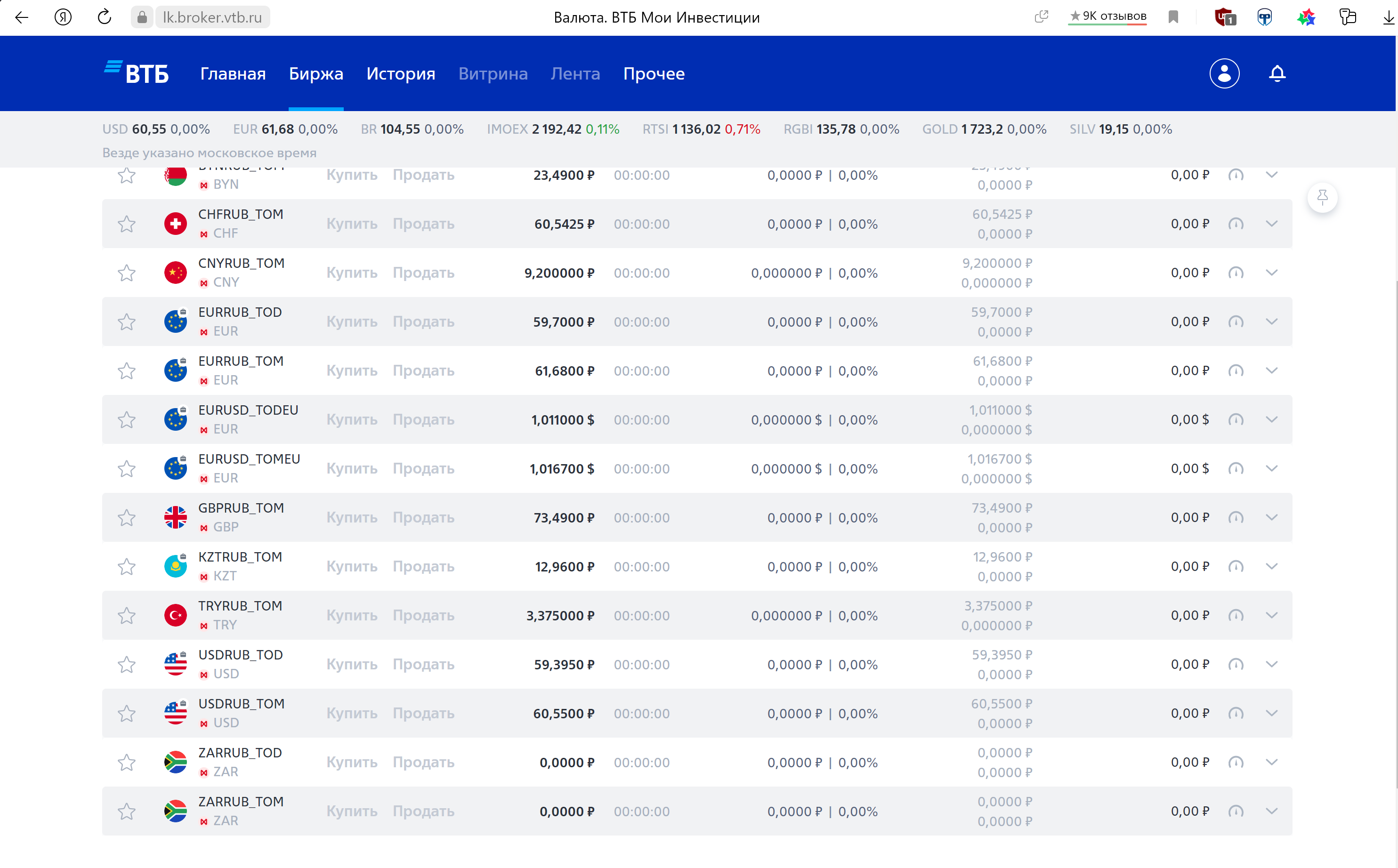Open the Витрина tab
The image size is (1398, 868).
tap(493, 73)
